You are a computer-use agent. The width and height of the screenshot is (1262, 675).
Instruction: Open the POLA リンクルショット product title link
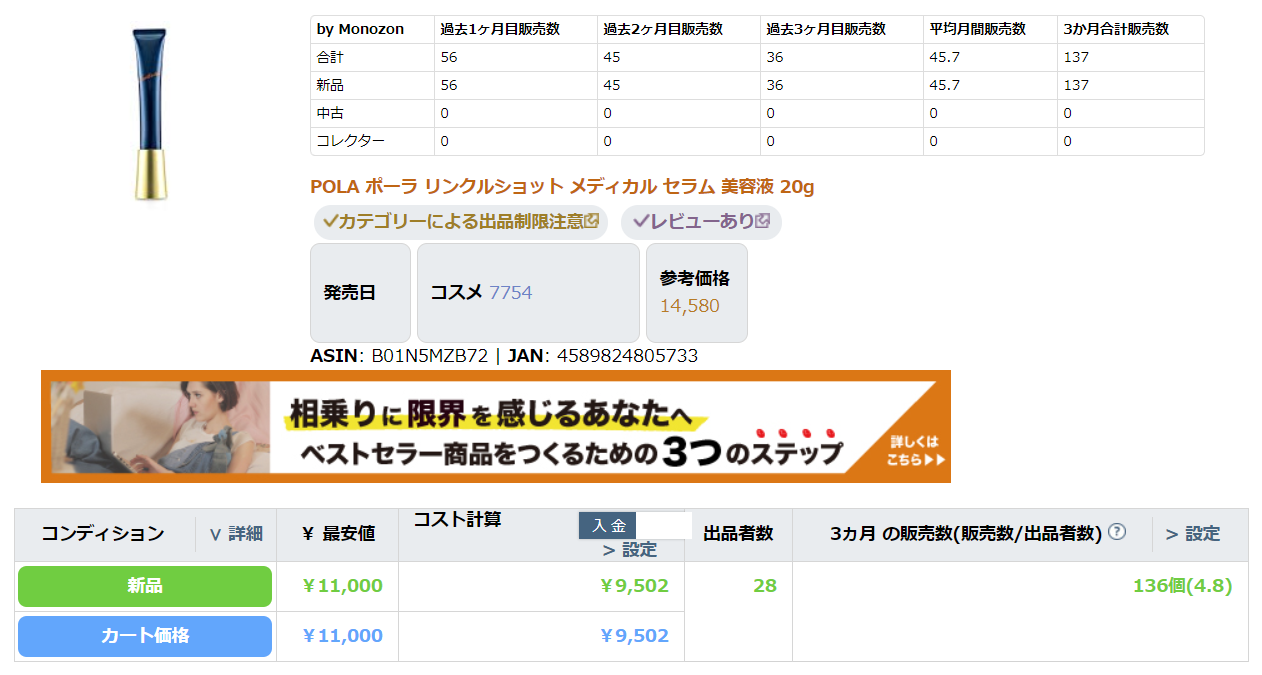tap(562, 186)
